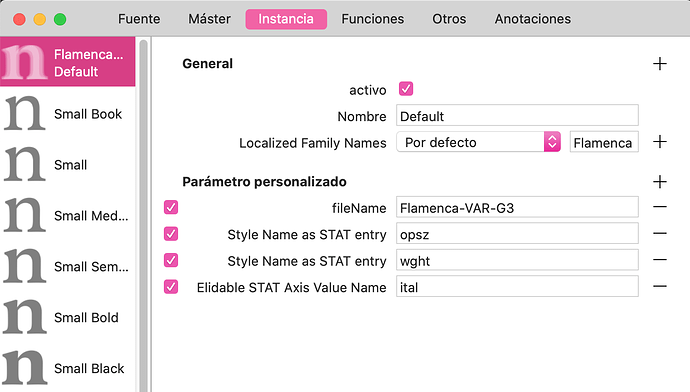The height and width of the screenshot is (392, 690).
Task: Add a localized family name with plus icon
Action: point(660,142)
